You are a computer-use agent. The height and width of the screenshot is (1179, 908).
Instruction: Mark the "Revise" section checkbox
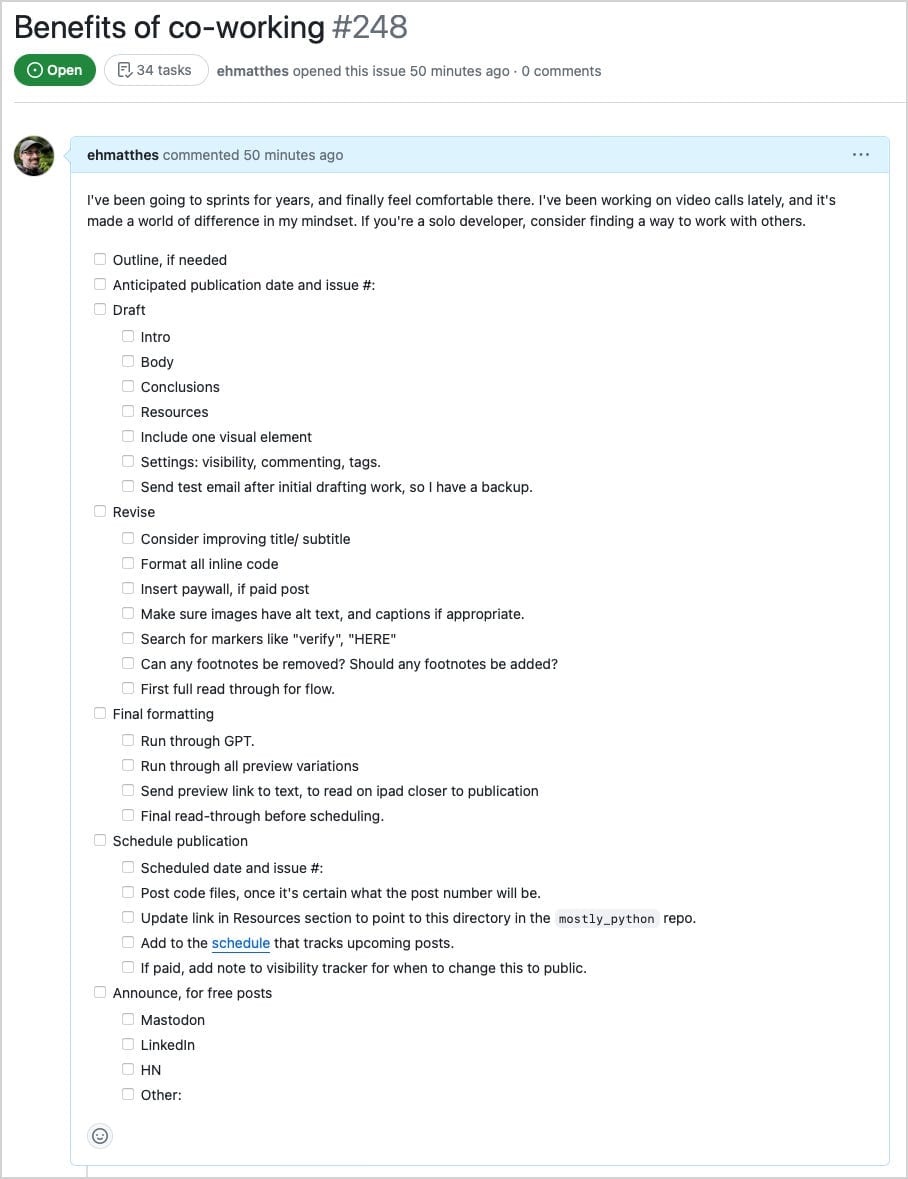pos(99,510)
